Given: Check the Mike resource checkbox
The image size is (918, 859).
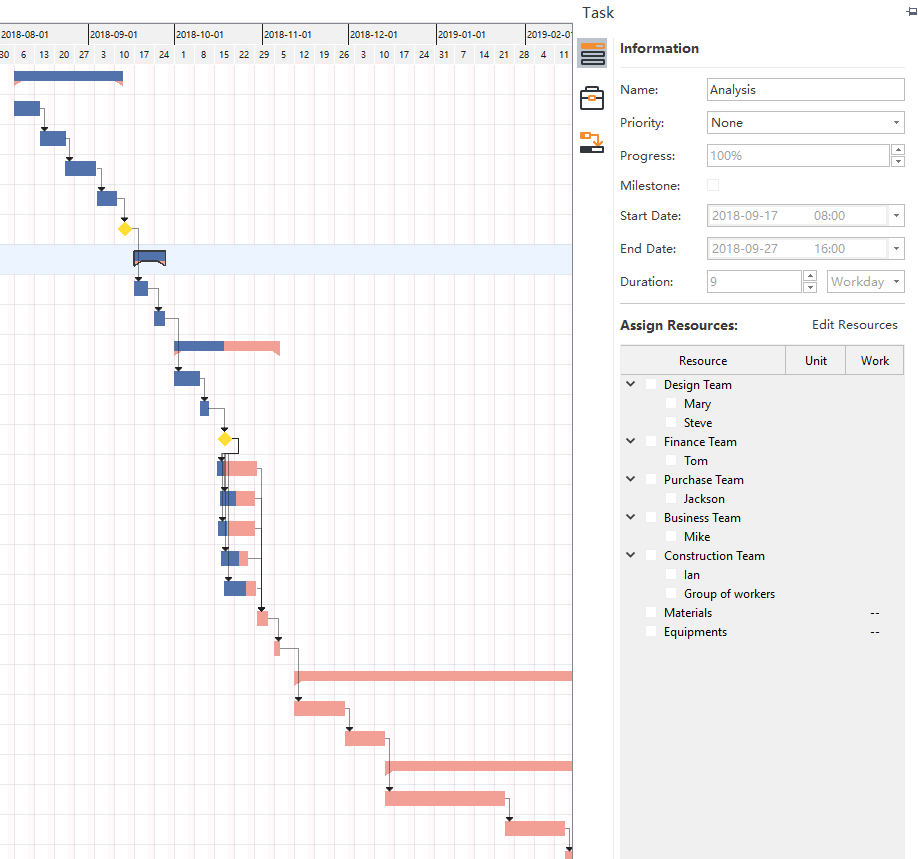Looking at the screenshot, I should 671,536.
